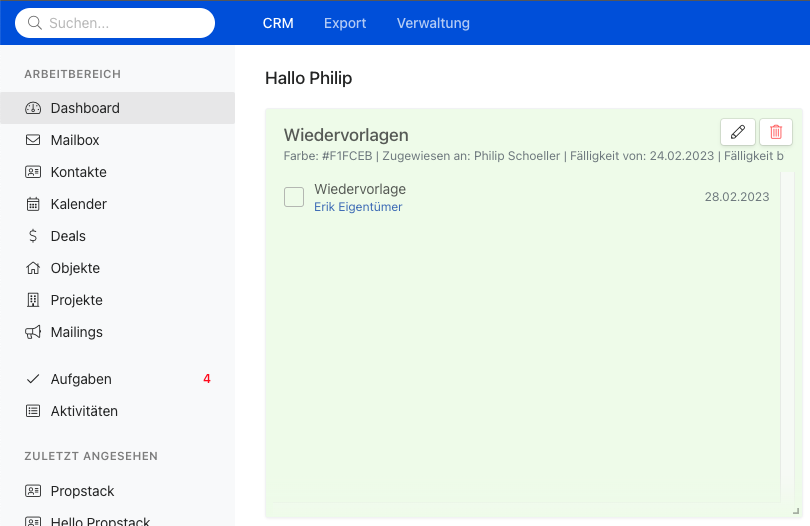This screenshot has height=526, width=810.
Task: Open the CRM menu
Action: coord(278,23)
